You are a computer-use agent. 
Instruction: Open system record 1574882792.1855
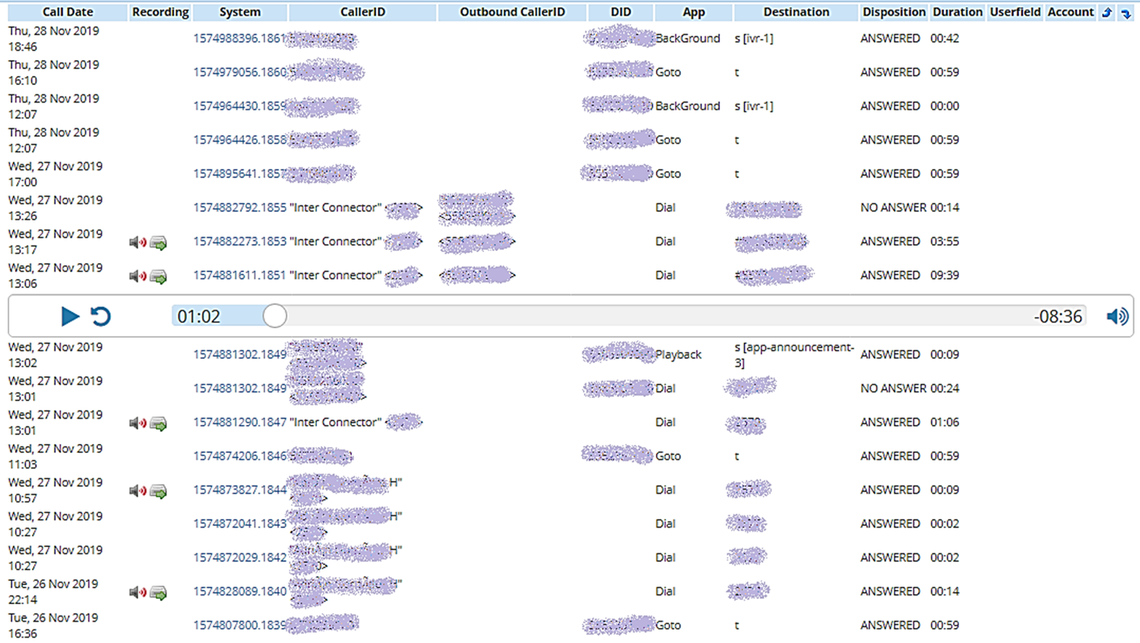(239, 208)
